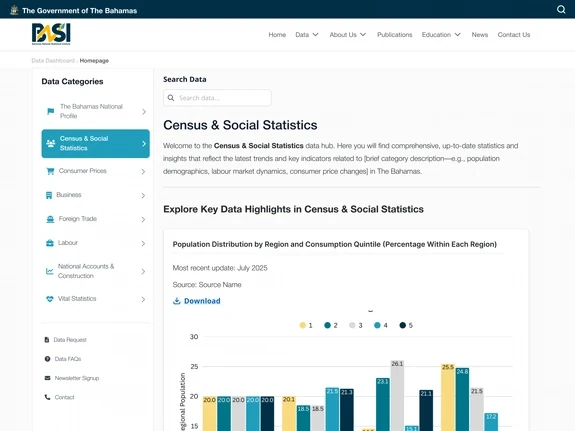Click the 26.1 grey bar in chart
The image size is (575, 431).
coord(397,395)
